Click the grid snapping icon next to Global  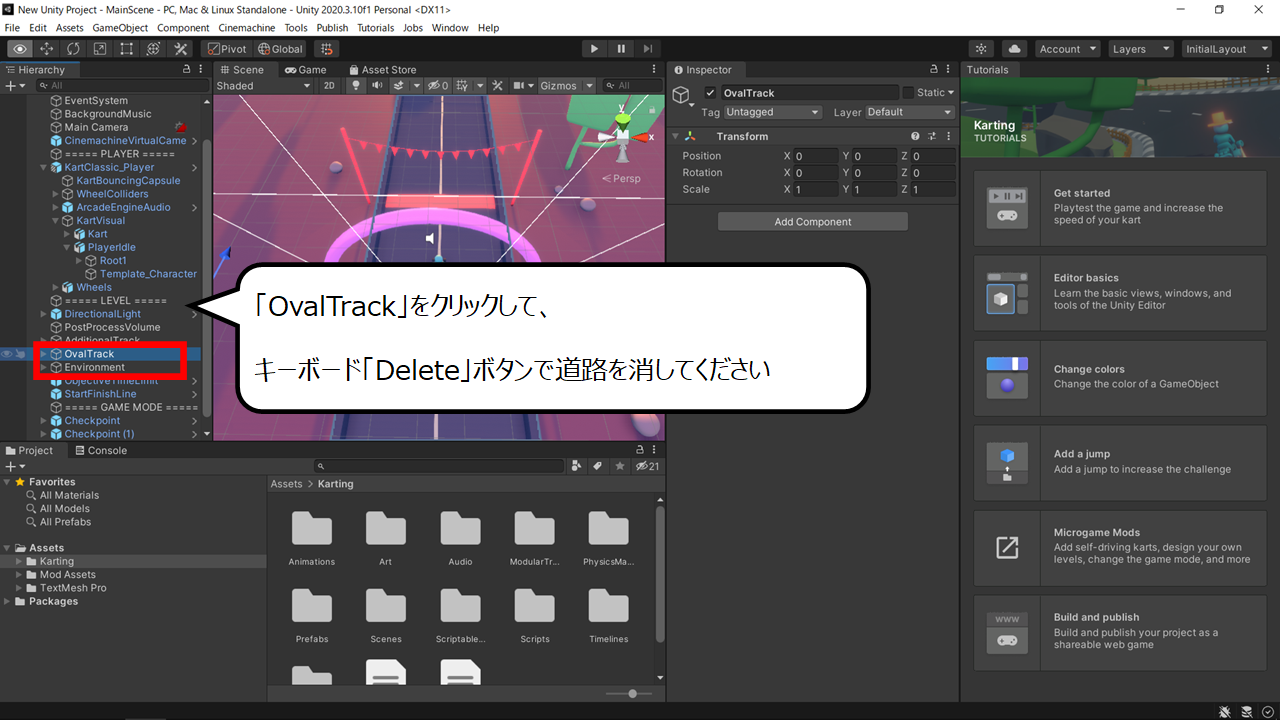[x=326, y=49]
